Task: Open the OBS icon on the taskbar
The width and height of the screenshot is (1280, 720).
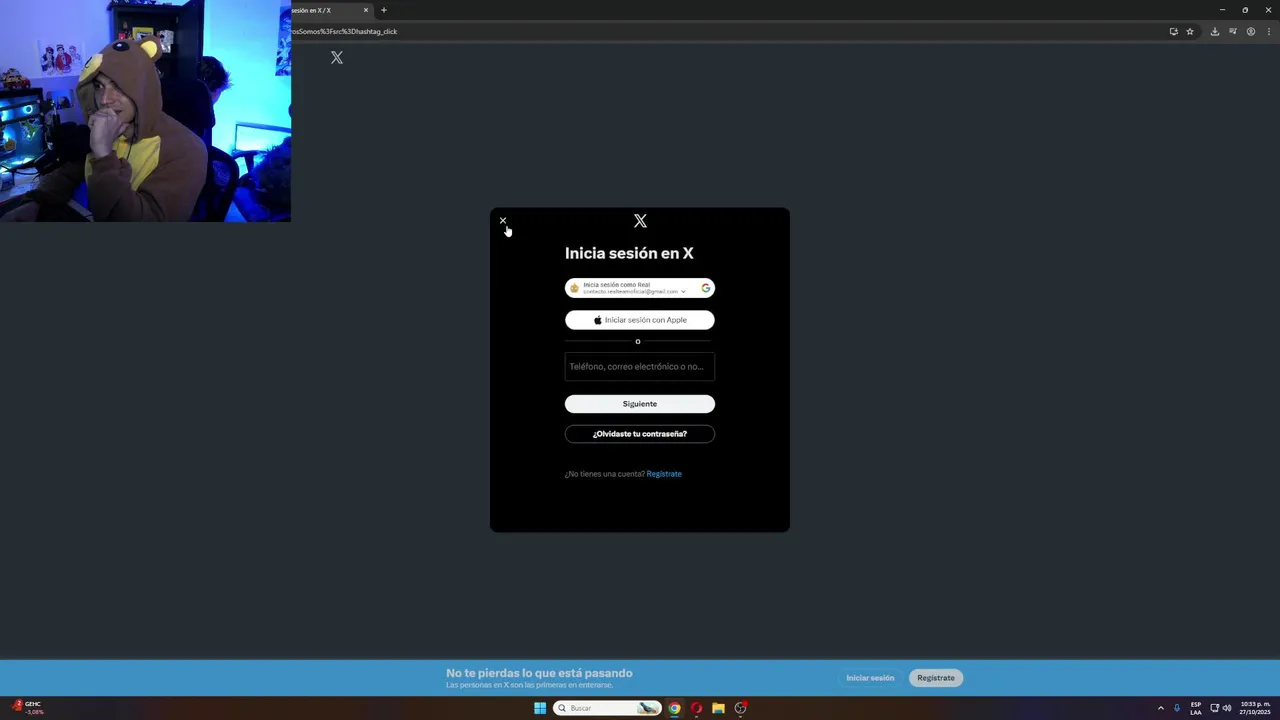Action: click(x=741, y=708)
